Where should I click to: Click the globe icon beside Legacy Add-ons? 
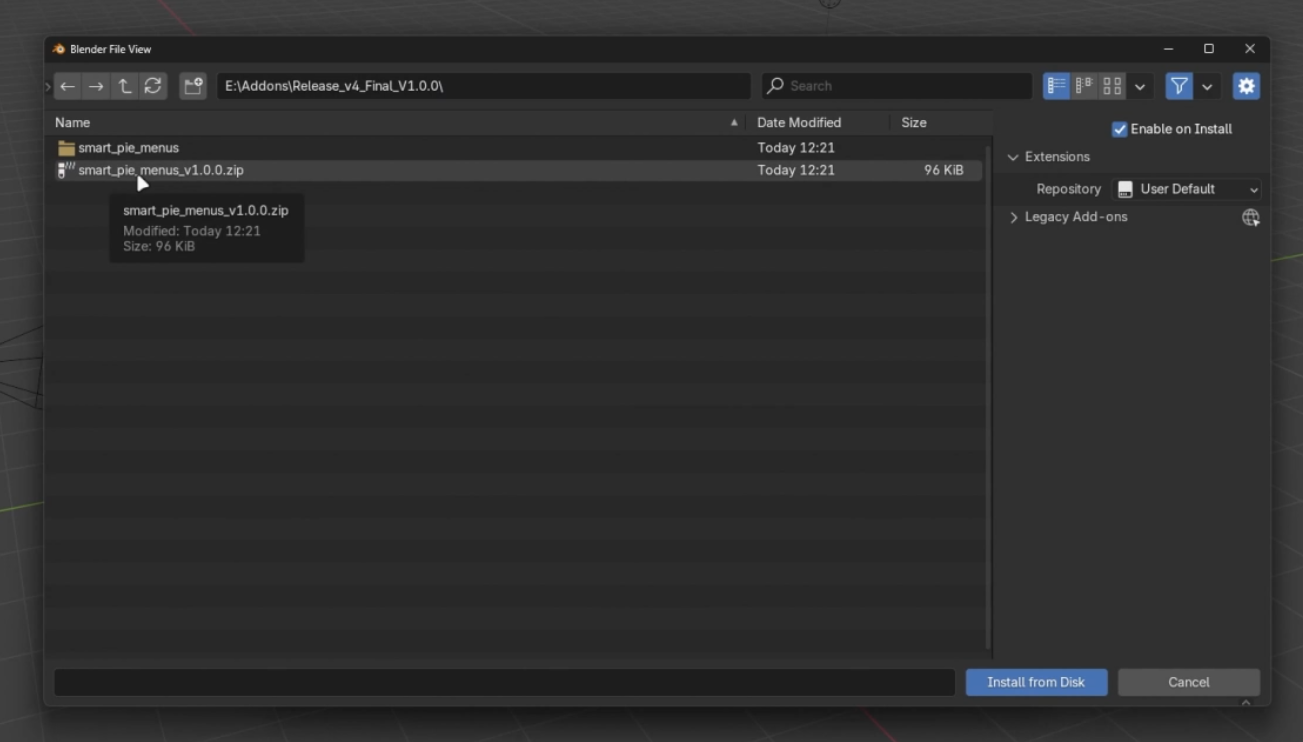click(x=1250, y=217)
